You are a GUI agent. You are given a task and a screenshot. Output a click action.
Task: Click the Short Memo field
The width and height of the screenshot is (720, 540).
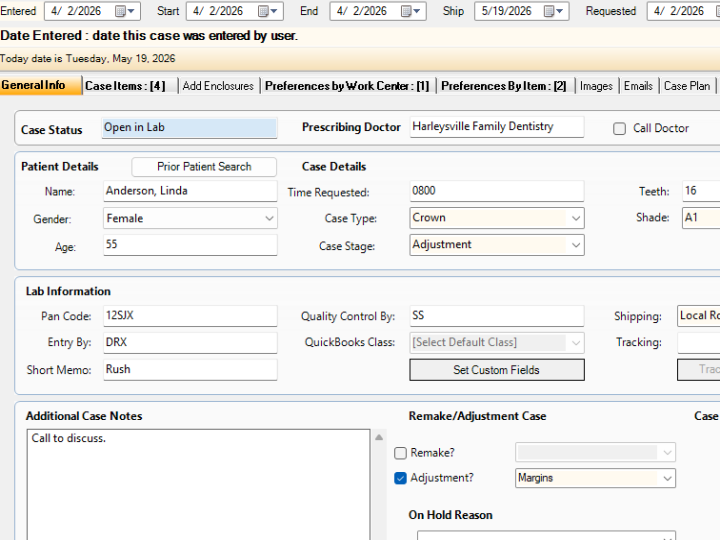tap(190, 370)
